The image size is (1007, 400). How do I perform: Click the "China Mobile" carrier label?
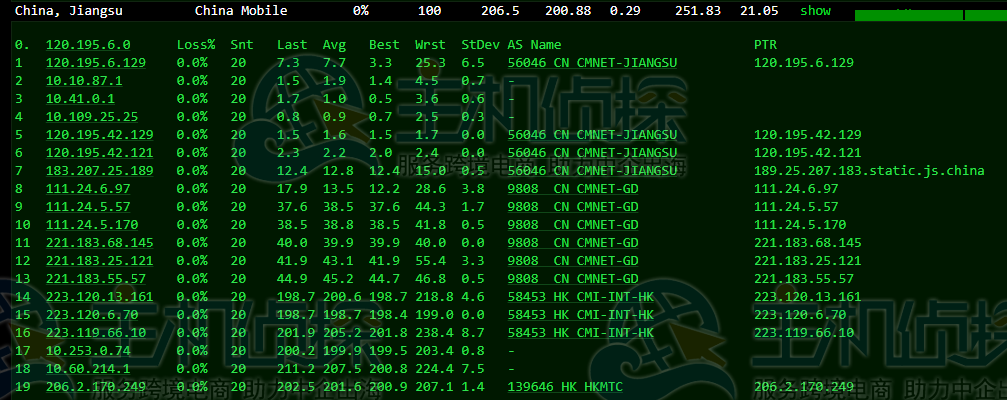point(240,11)
